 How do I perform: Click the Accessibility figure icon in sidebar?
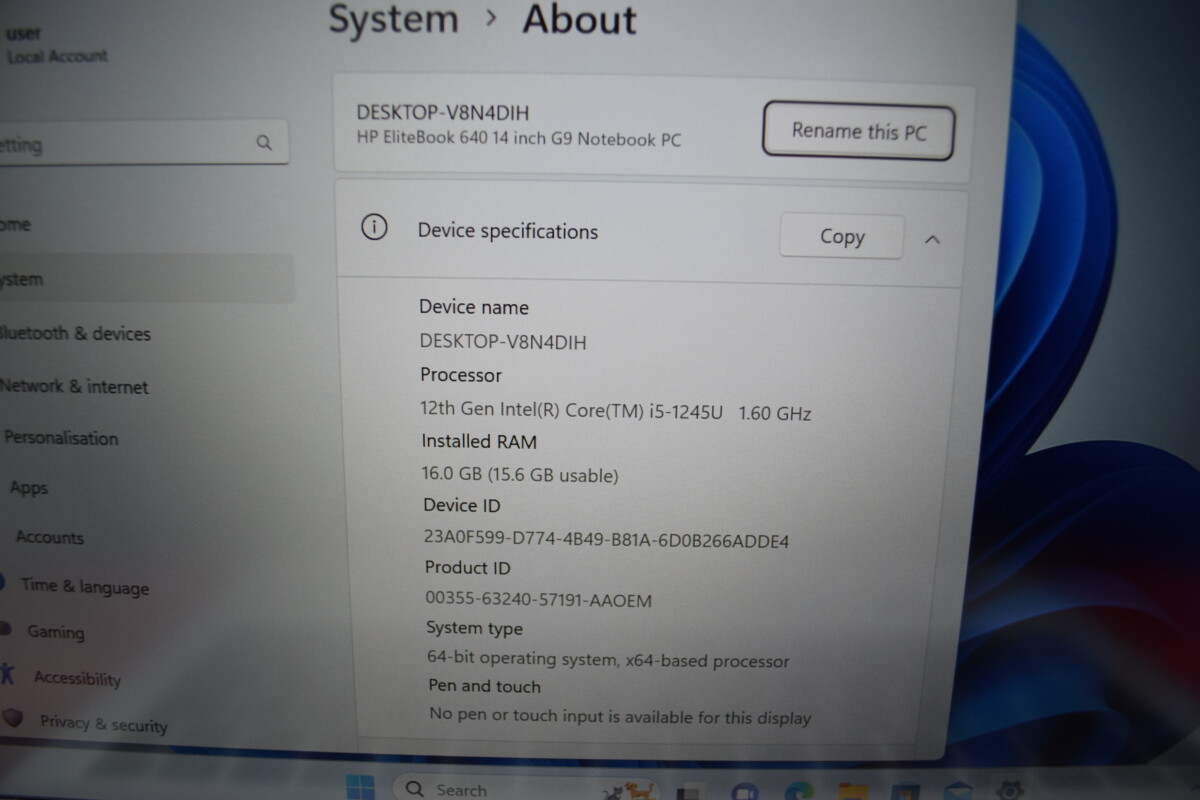pyautogui.click(x=8, y=673)
